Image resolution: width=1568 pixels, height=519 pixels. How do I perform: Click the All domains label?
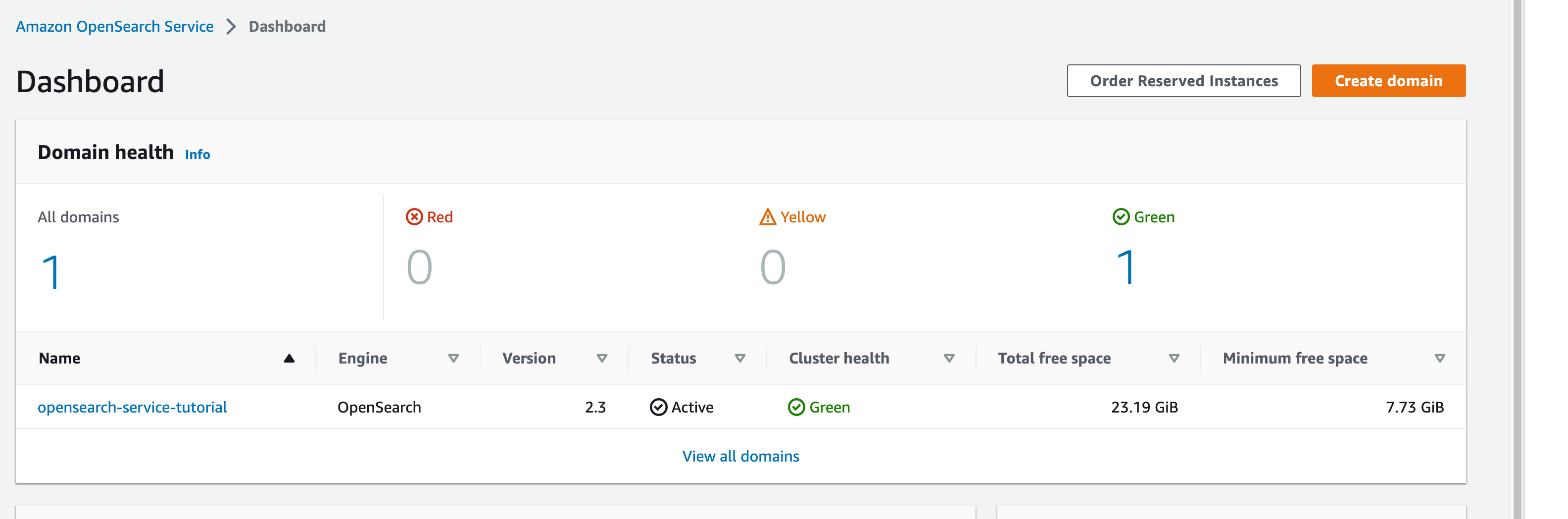tap(79, 217)
